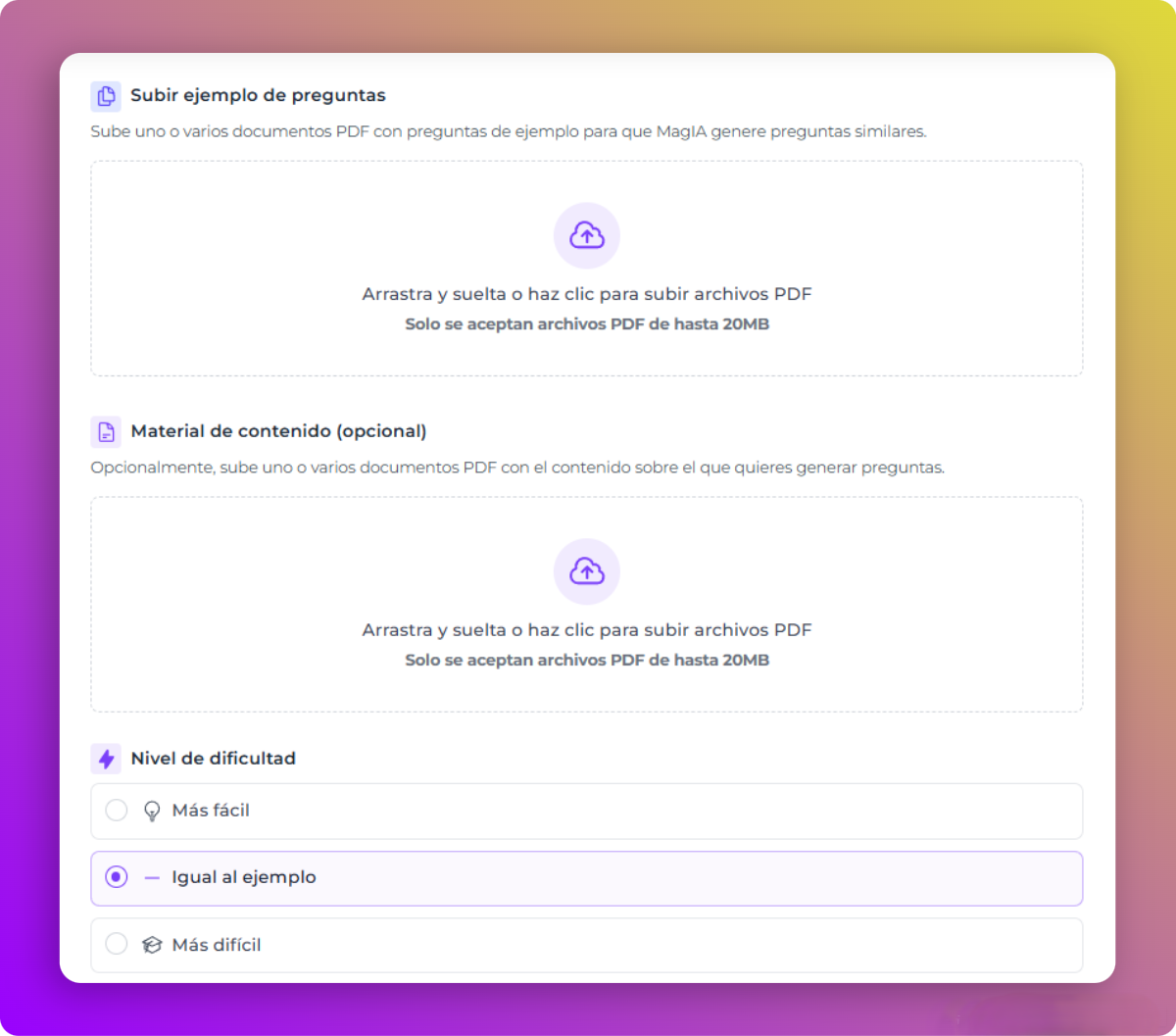The height and width of the screenshot is (1036, 1176).
Task: Click the cloud upload icon in the first dropzone
Action: coord(586,235)
